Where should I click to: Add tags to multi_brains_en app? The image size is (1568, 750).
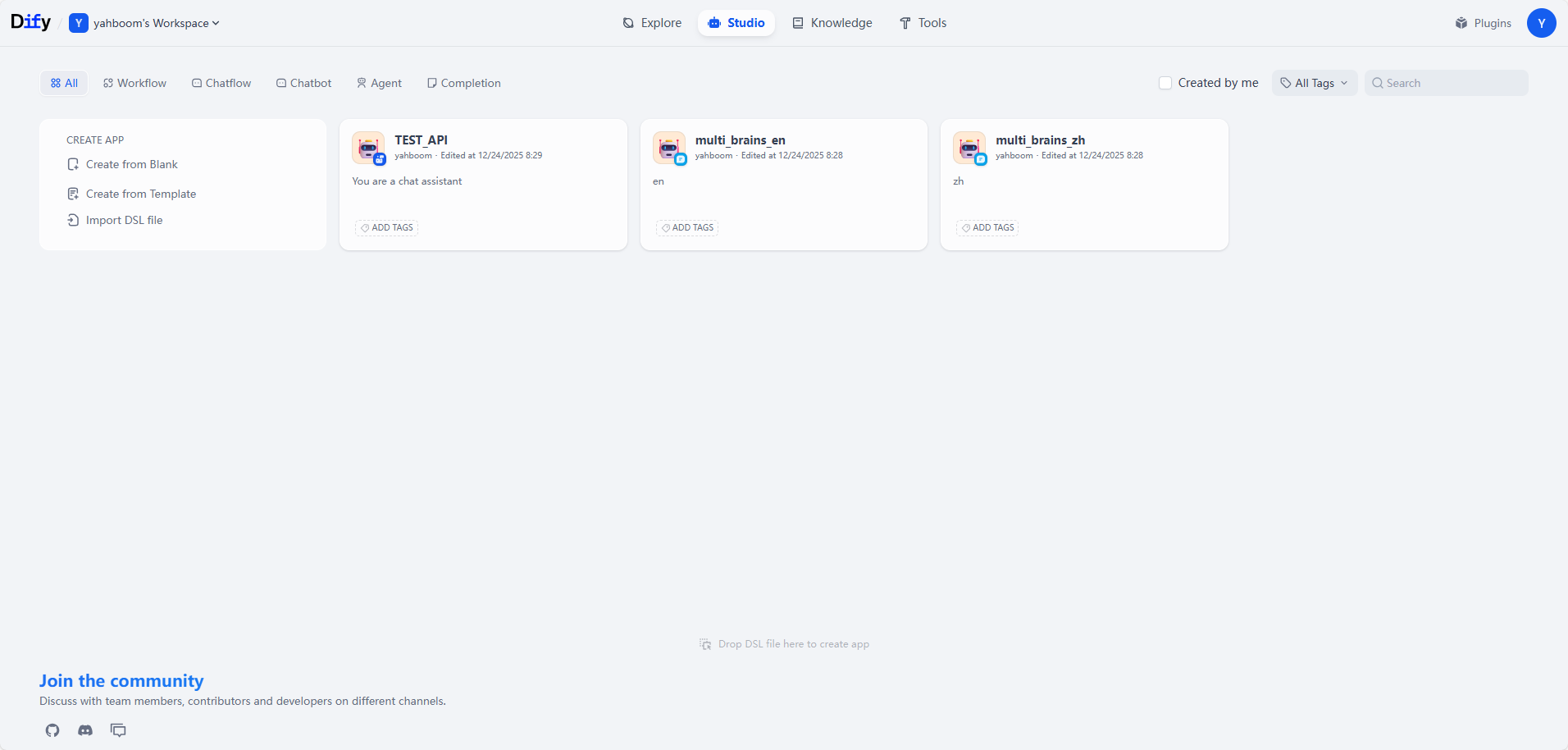pos(687,227)
